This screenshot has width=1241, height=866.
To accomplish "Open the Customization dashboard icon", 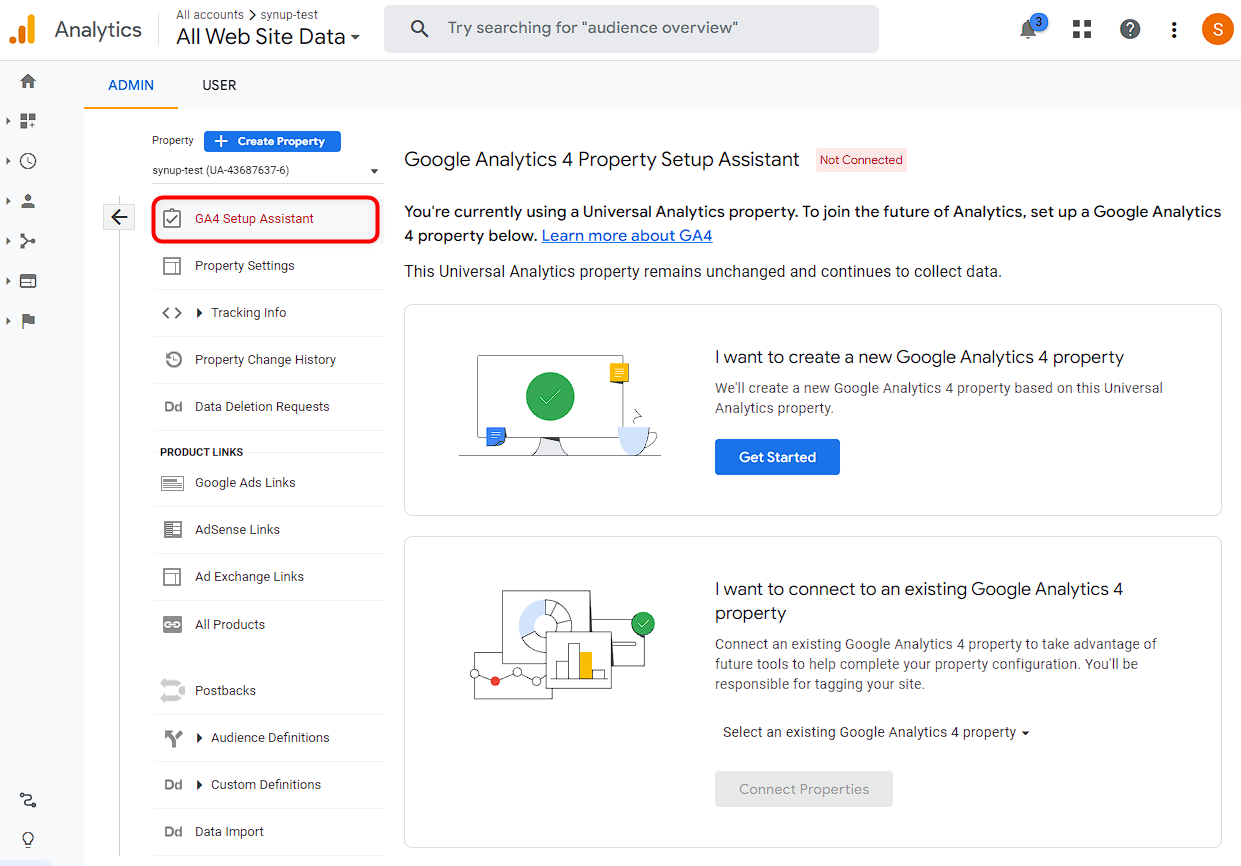I will coord(28,121).
